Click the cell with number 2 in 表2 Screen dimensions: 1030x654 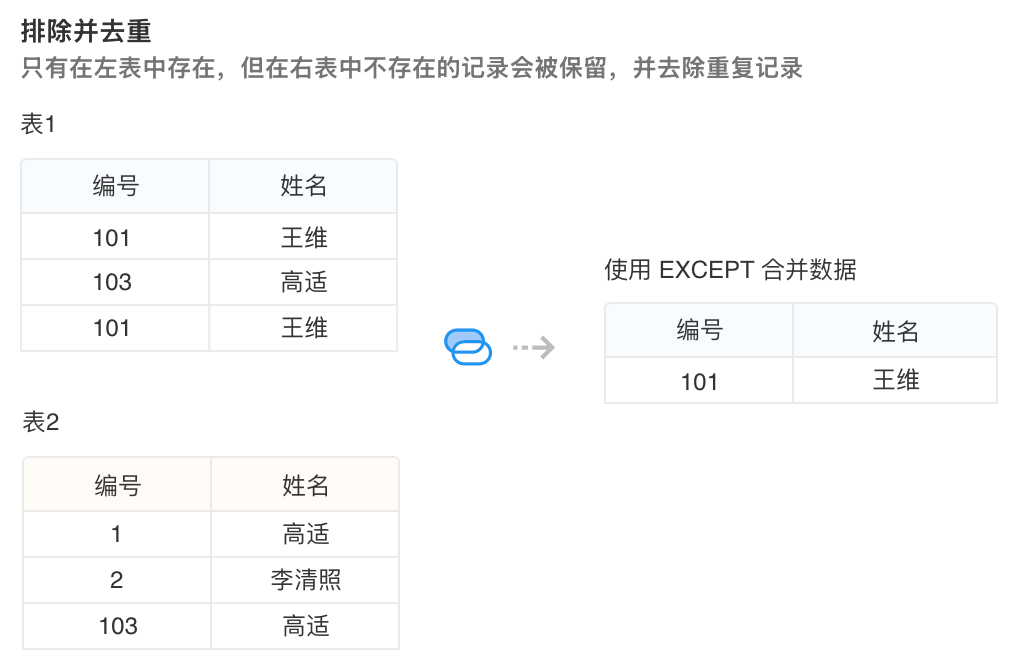tap(117, 581)
